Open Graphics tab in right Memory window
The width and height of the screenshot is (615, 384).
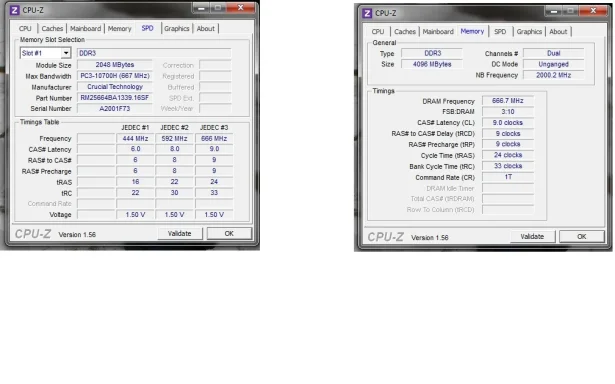click(529, 32)
